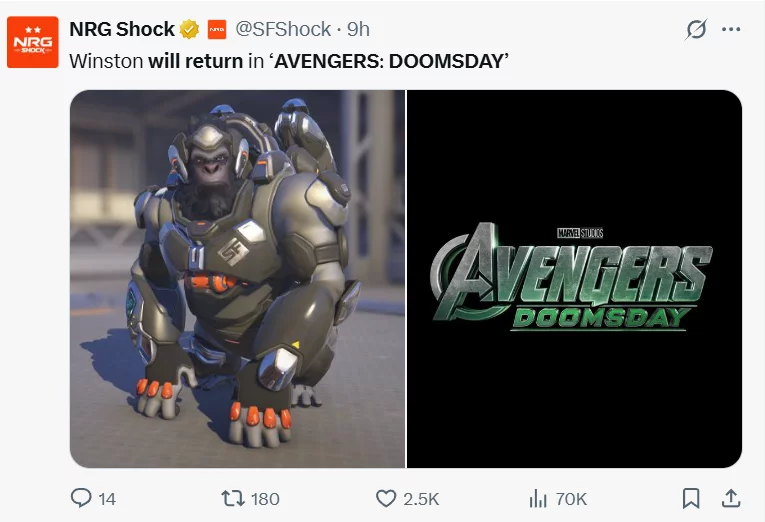This screenshot has width=765, height=522.
Task: Open the Winston skin image
Action: (x=237, y=279)
